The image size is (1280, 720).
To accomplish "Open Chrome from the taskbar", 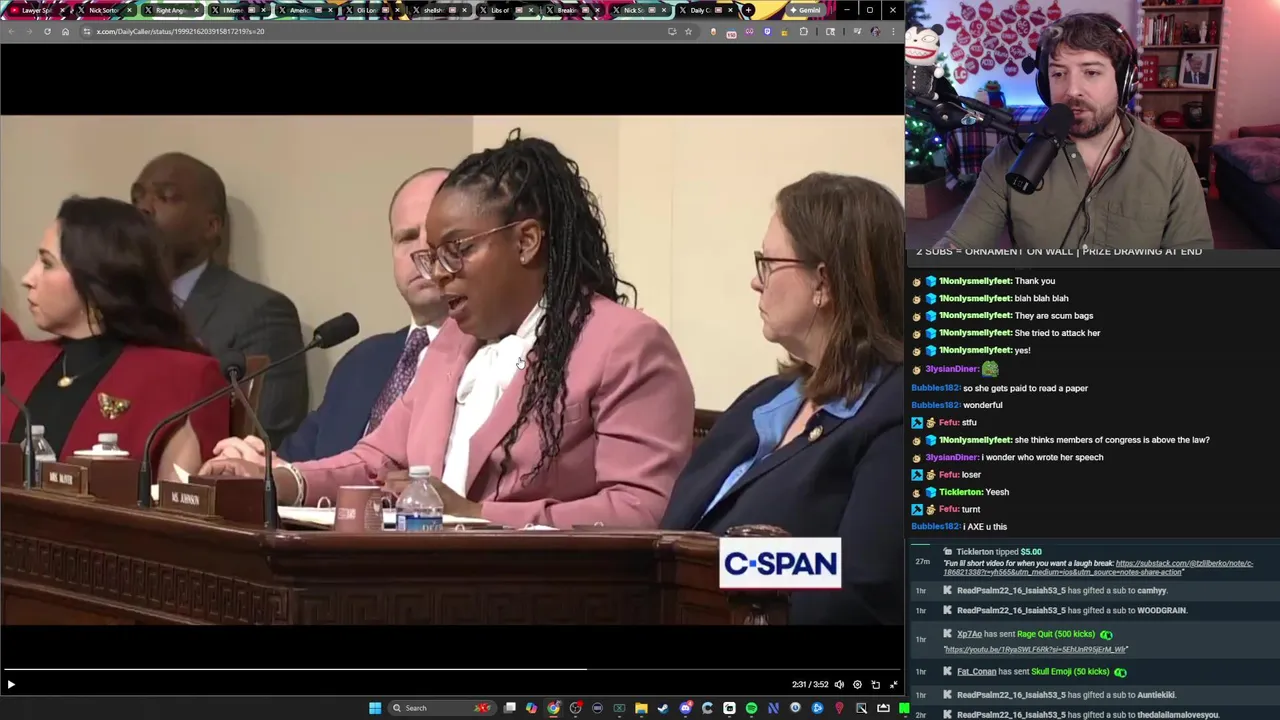I will pyautogui.click(x=554, y=708).
